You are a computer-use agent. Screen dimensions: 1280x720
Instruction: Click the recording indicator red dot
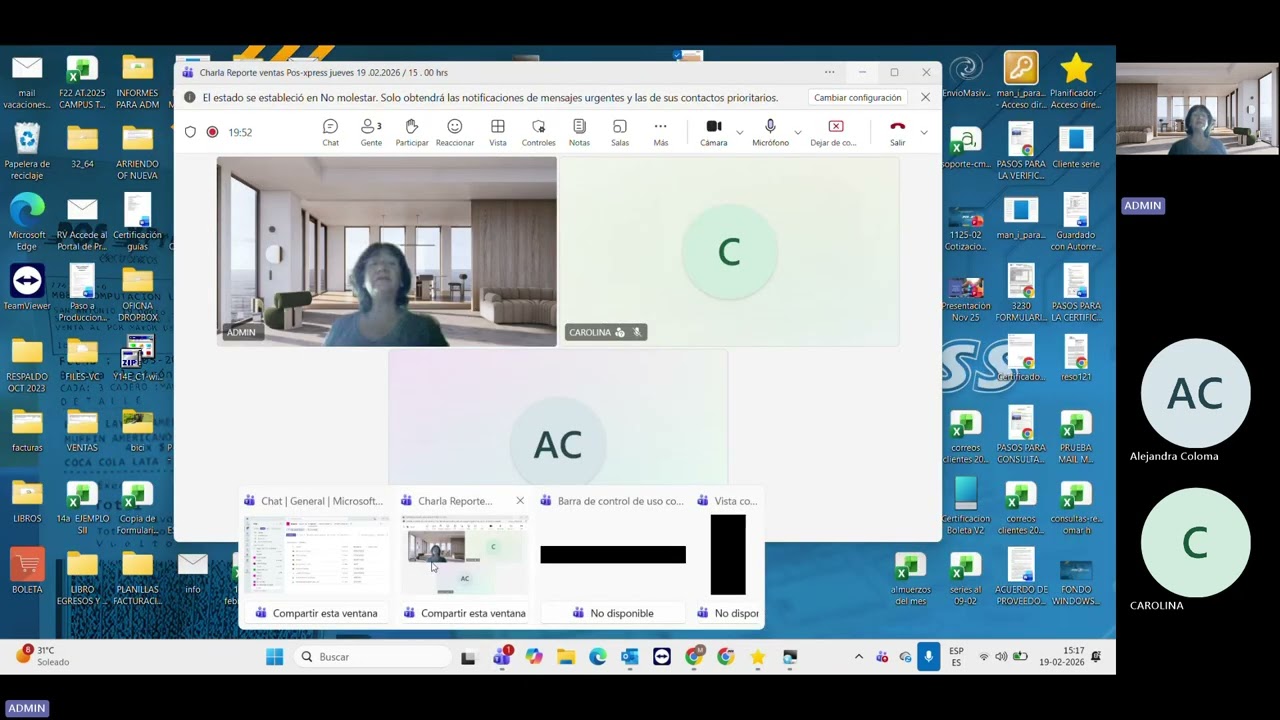point(212,132)
